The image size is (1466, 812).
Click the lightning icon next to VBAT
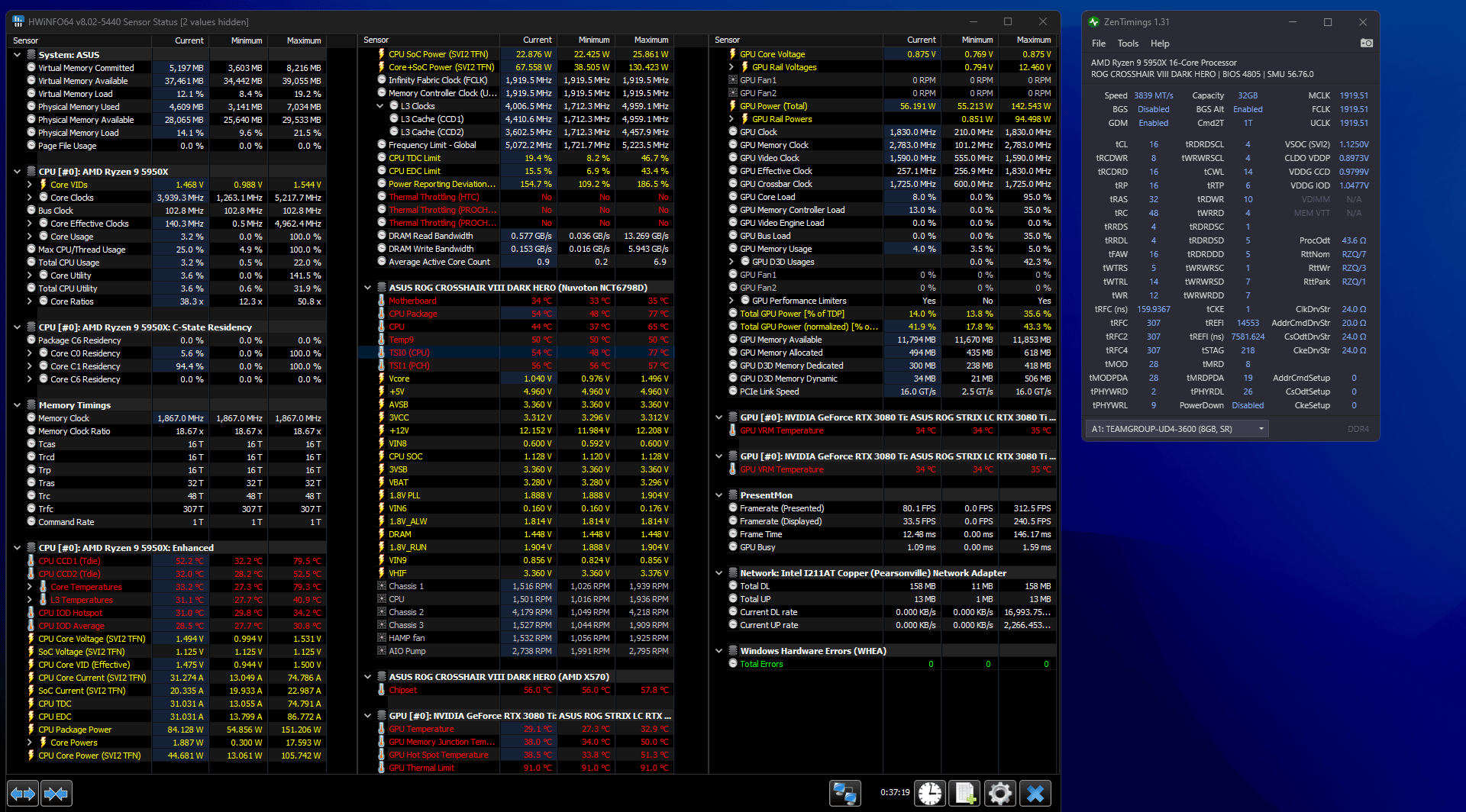tap(382, 482)
